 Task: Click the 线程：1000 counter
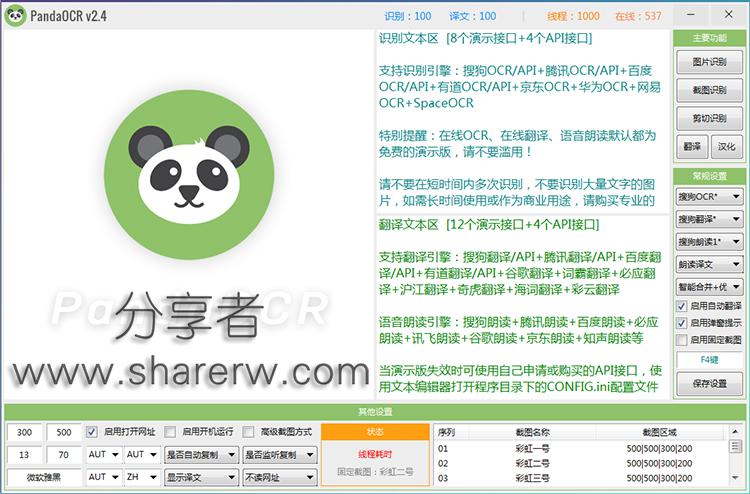tap(574, 16)
